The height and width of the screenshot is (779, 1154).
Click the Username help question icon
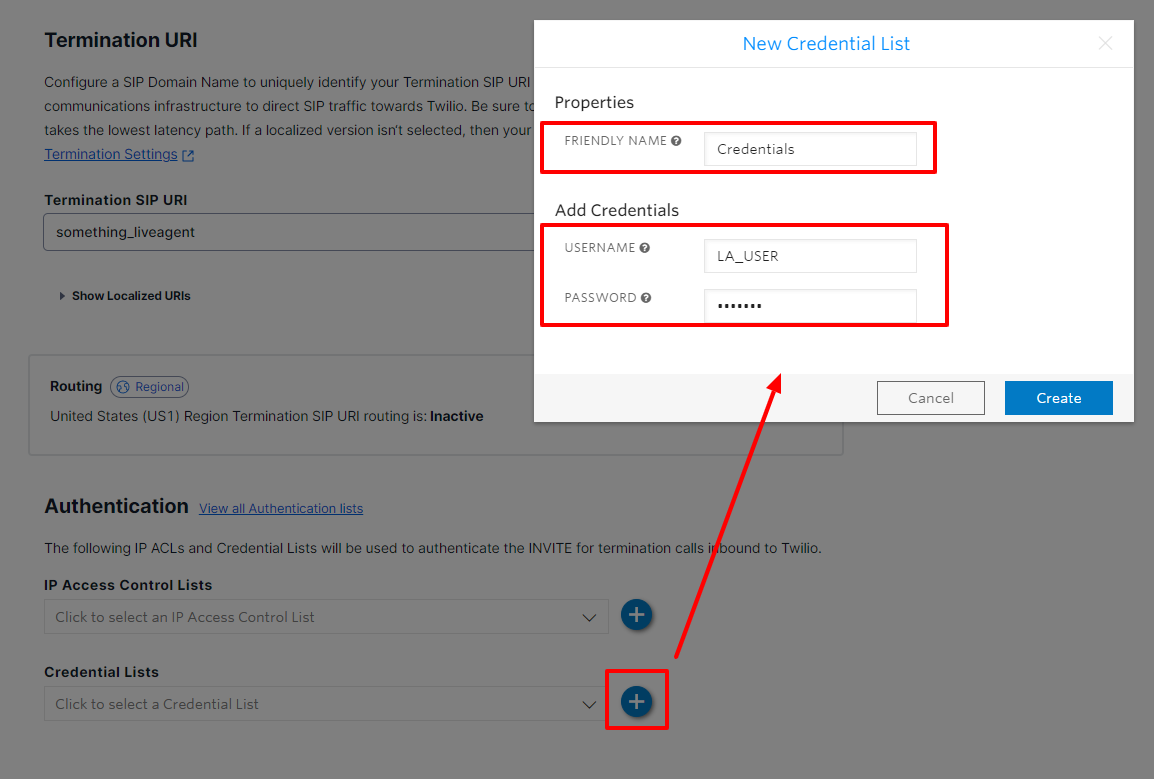tap(645, 248)
